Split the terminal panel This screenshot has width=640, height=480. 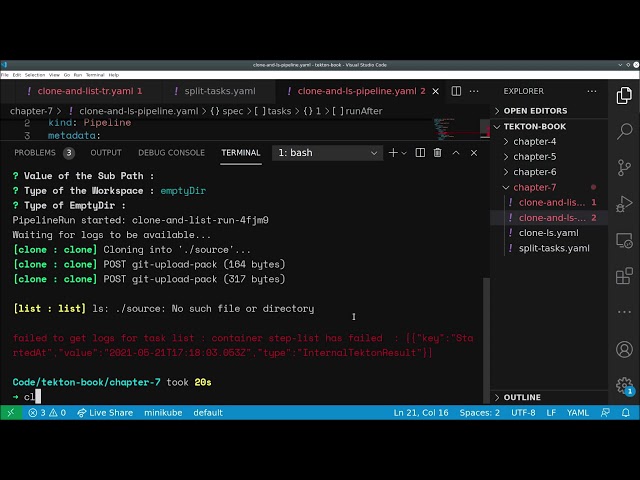(x=420, y=153)
